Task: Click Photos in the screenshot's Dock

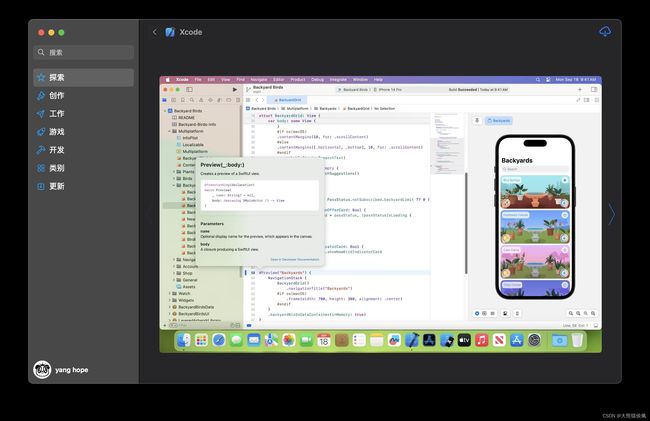Action: (x=289, y=341)
